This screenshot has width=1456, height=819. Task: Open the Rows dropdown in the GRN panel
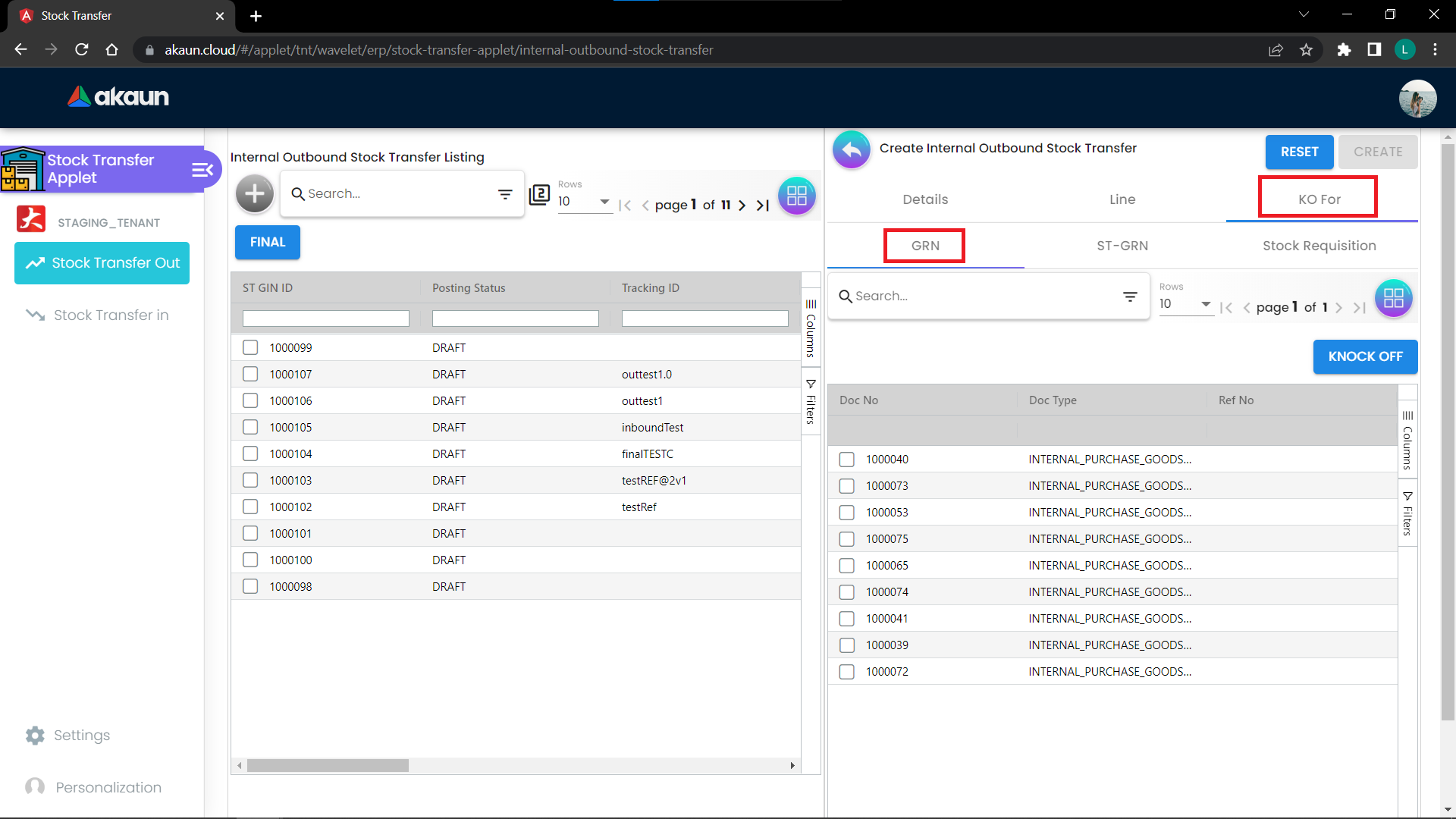tap(1185, 304)
